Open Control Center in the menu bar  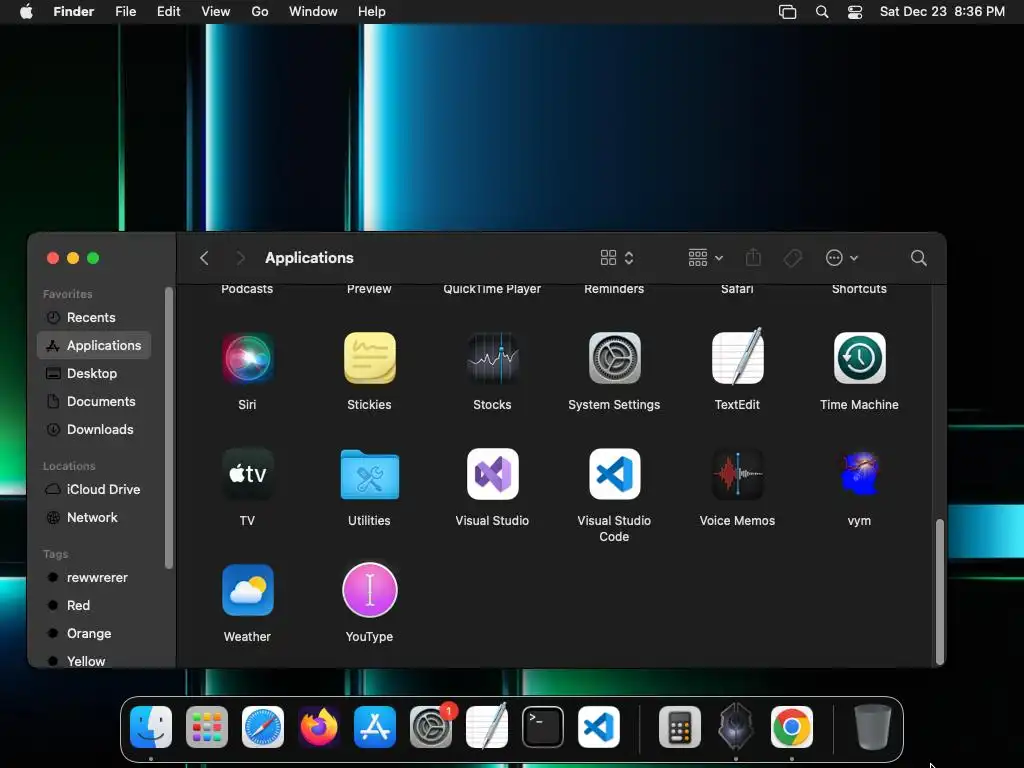click(855, 12)
